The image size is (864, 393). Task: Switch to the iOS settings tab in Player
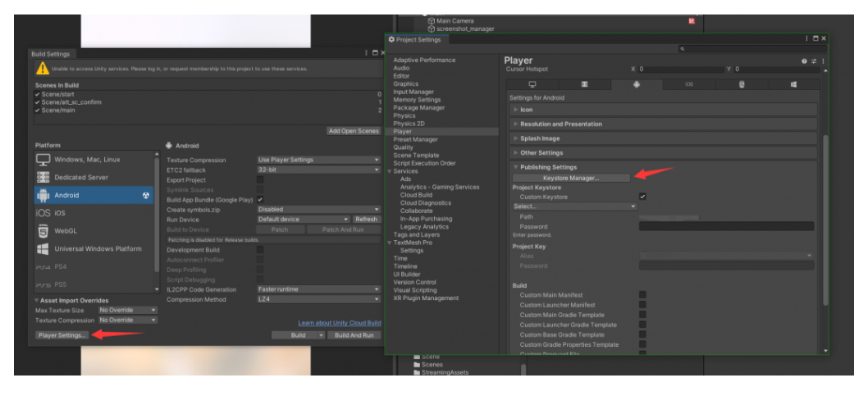point(689,84)
